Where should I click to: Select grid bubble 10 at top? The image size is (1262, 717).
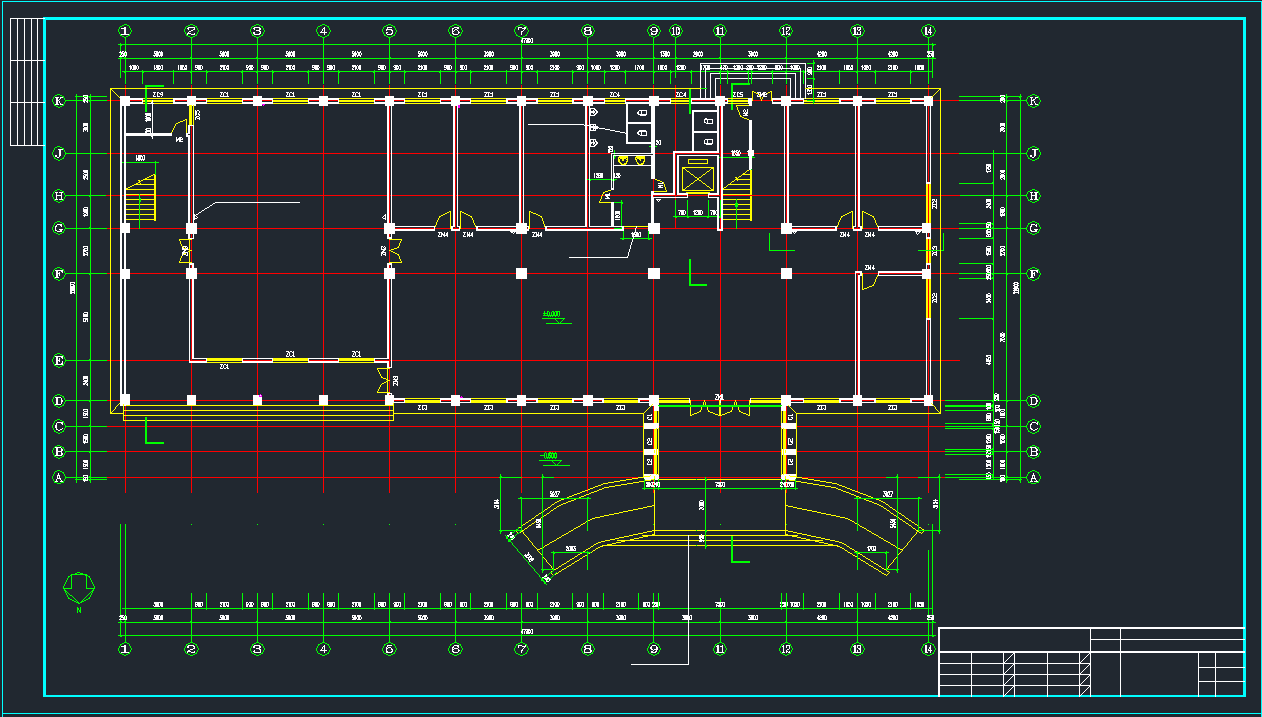[x=675, y=31]
